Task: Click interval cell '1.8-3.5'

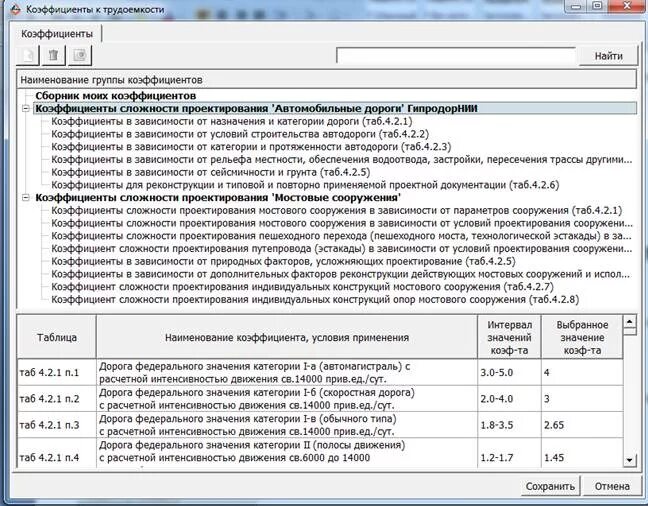Action: [509, 425]
